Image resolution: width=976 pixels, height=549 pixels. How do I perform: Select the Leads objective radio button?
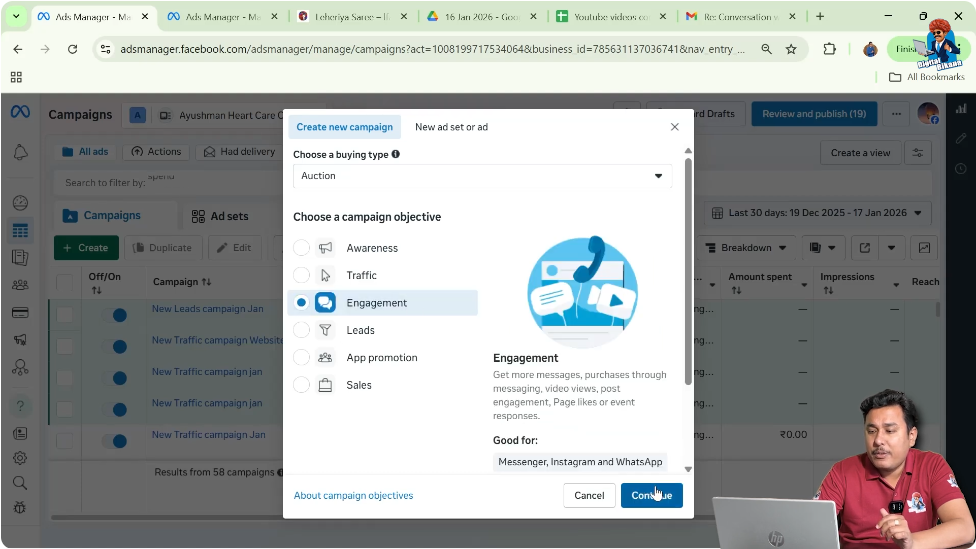(x=301, y=330)
